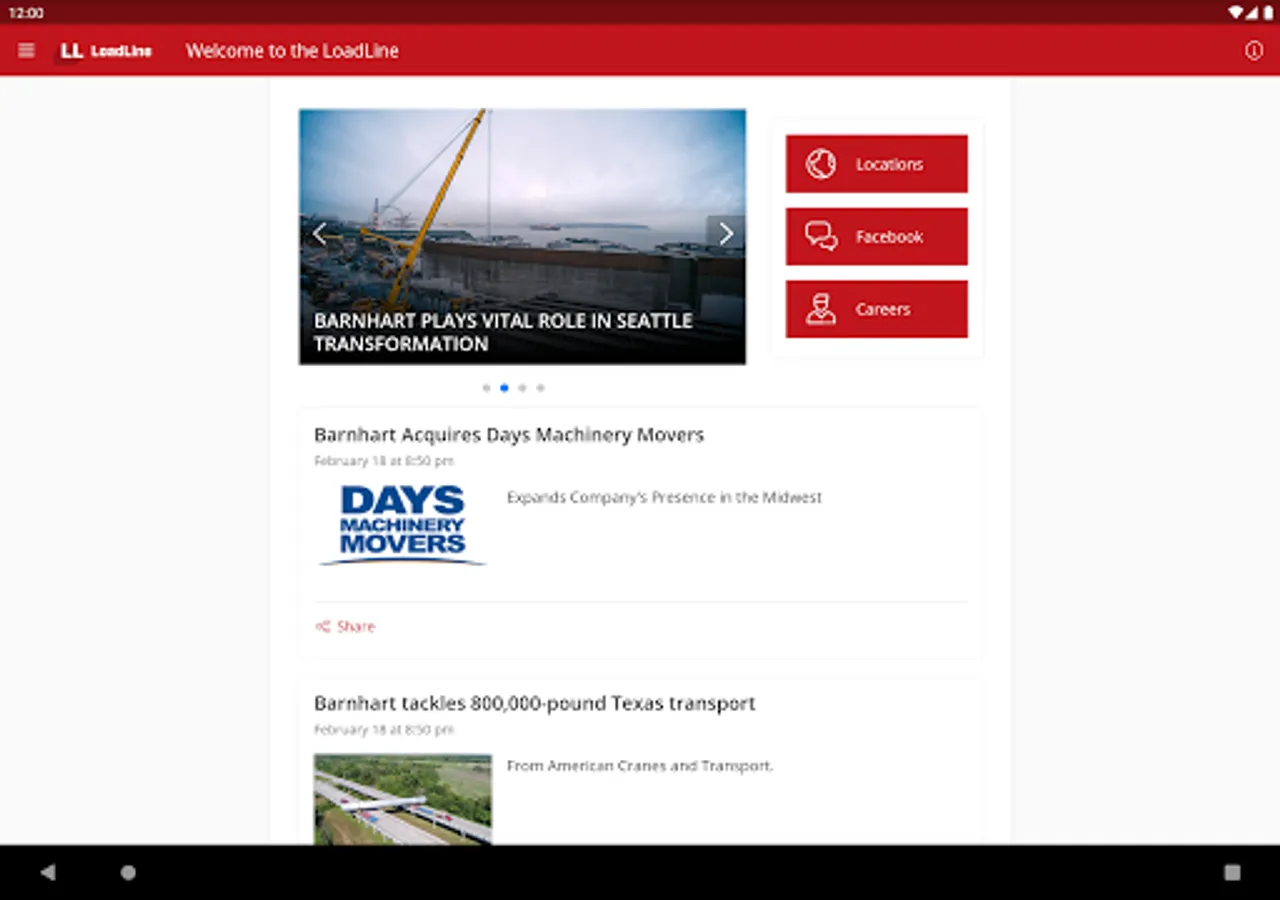Viewport: 1280px width, 900px height.
Task: Share the Days Machinery Movers article
Action: 345,627
